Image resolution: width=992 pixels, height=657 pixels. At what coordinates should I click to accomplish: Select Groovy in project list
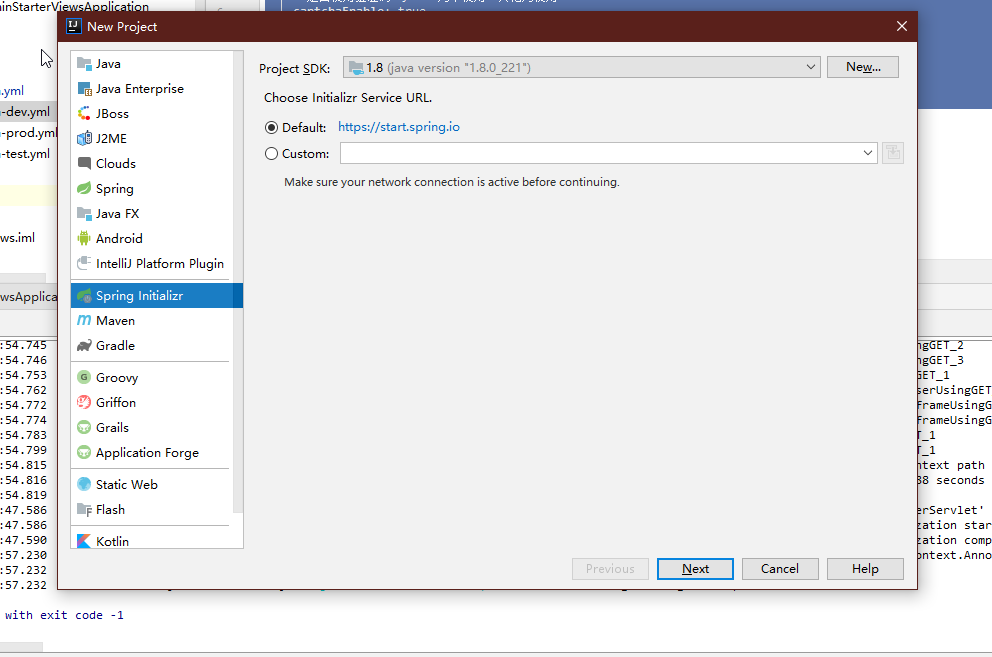152,377
